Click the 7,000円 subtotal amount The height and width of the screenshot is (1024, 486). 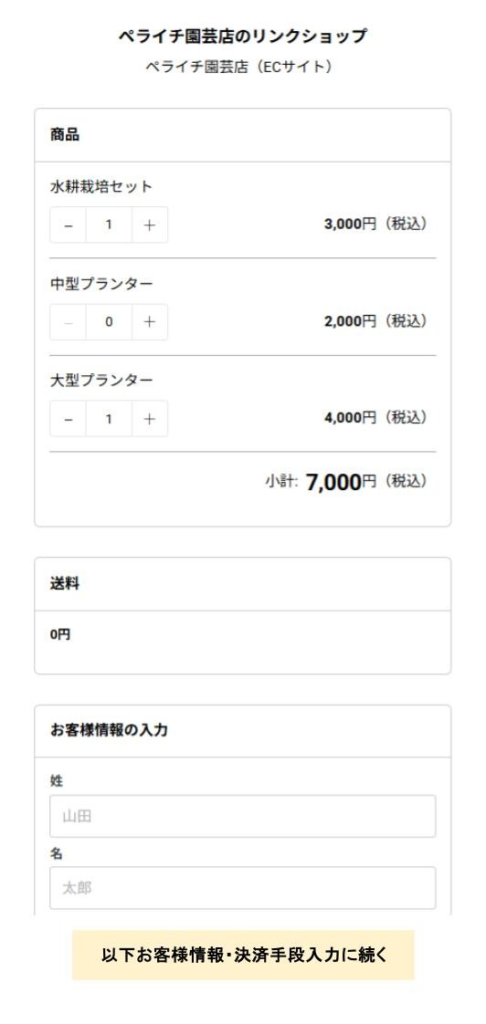341,483
